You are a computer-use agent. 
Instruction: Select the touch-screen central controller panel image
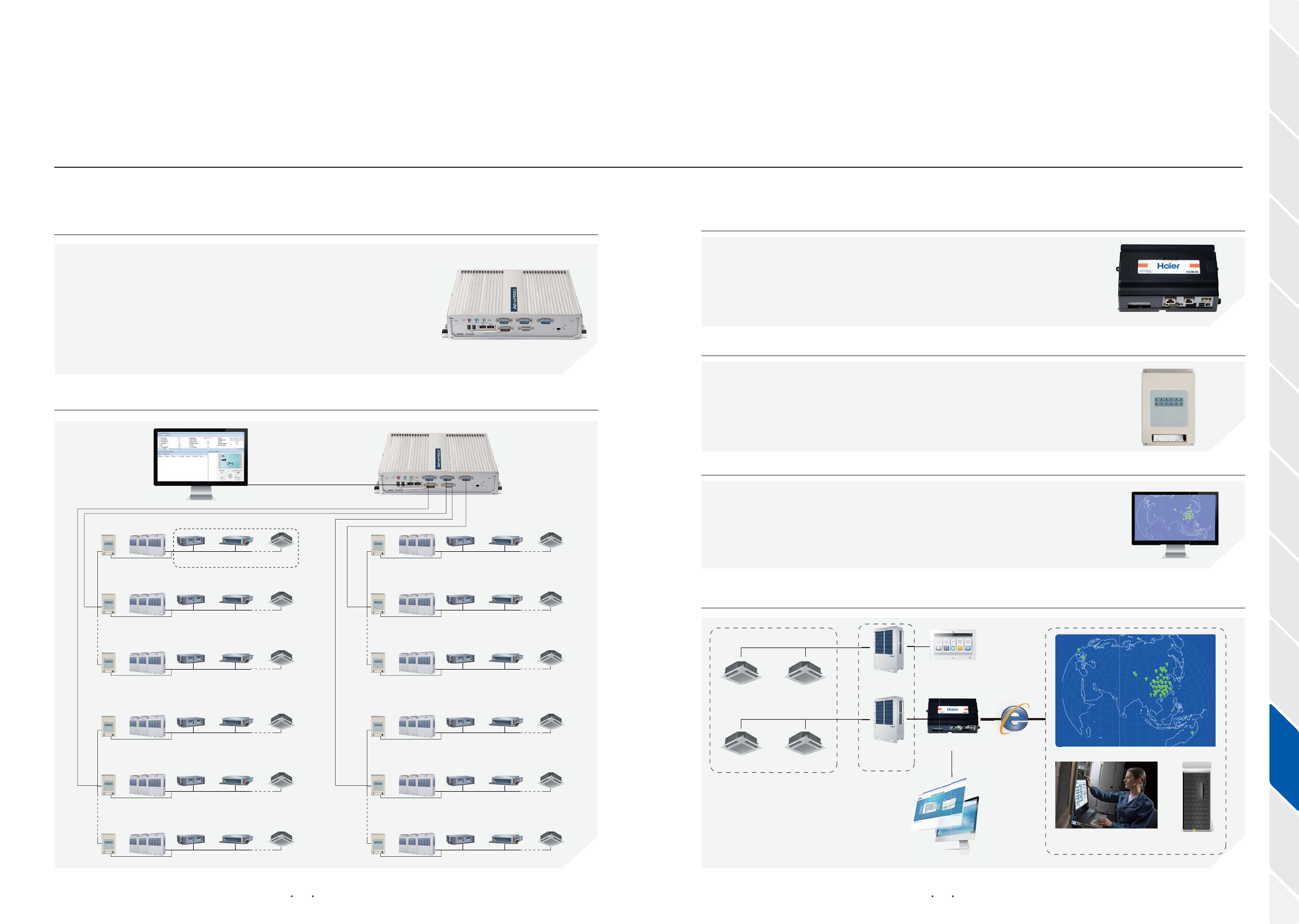[x=953, y=645]
